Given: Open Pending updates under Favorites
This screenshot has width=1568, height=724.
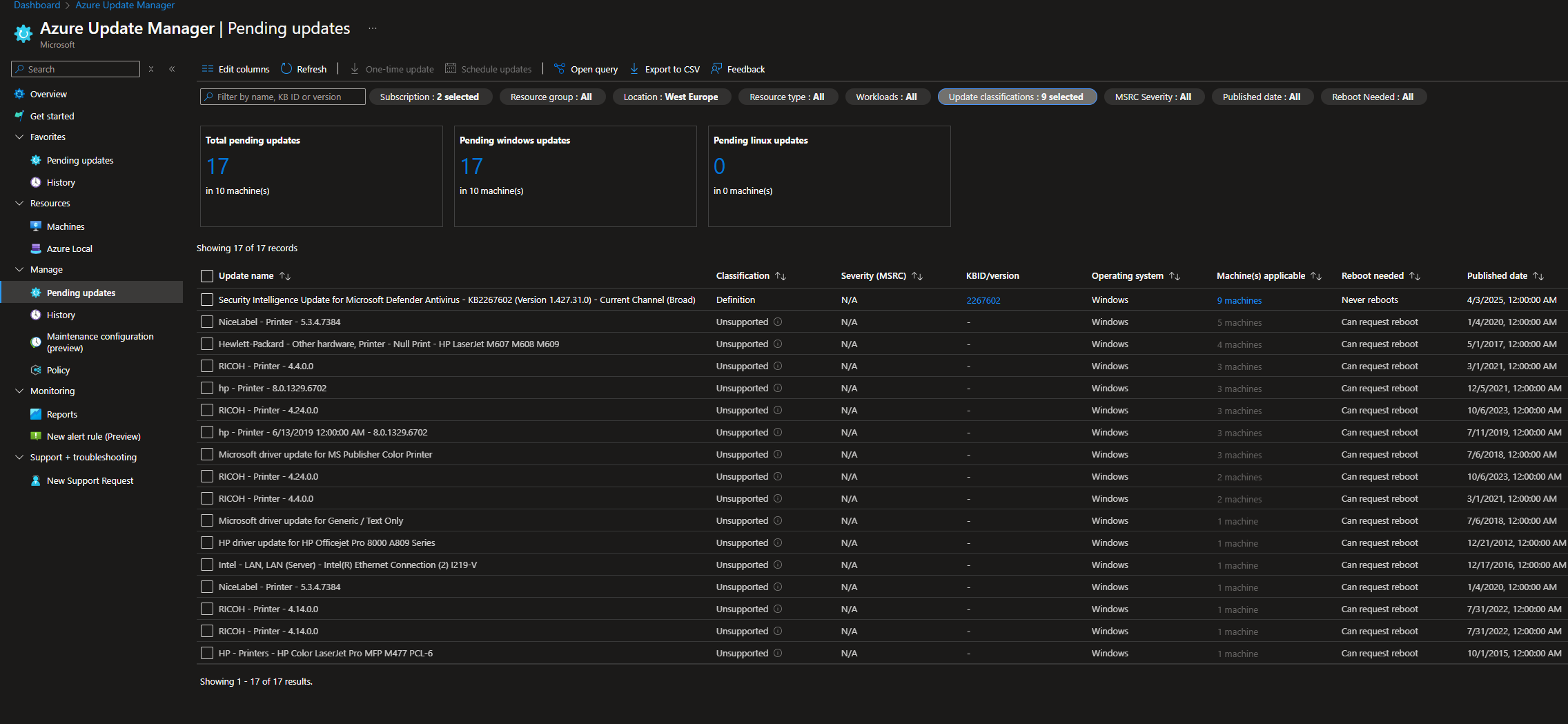Looking at the screenshot, I should 80,160.
